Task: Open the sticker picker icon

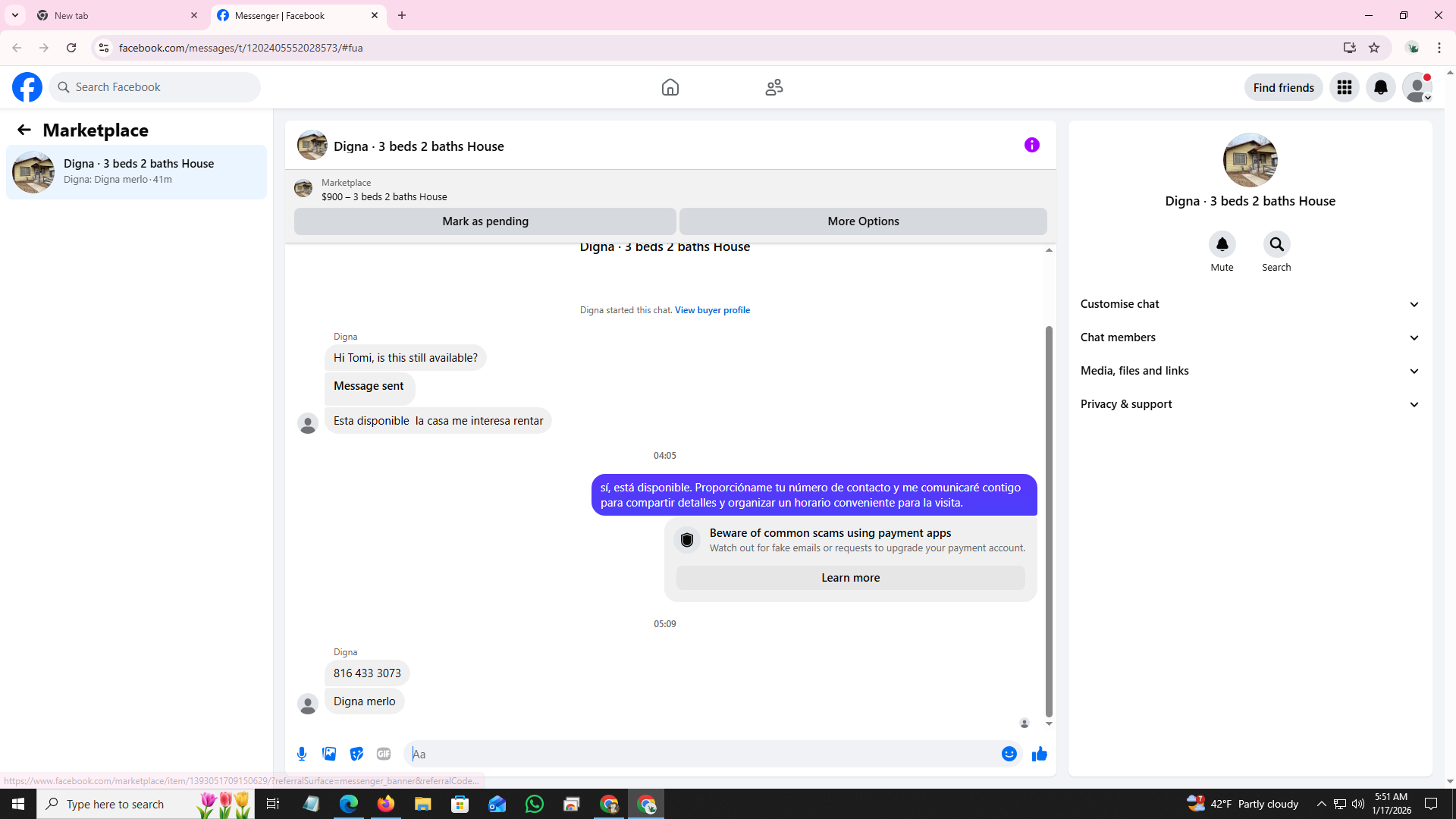Action: click(x=356, y=754)
